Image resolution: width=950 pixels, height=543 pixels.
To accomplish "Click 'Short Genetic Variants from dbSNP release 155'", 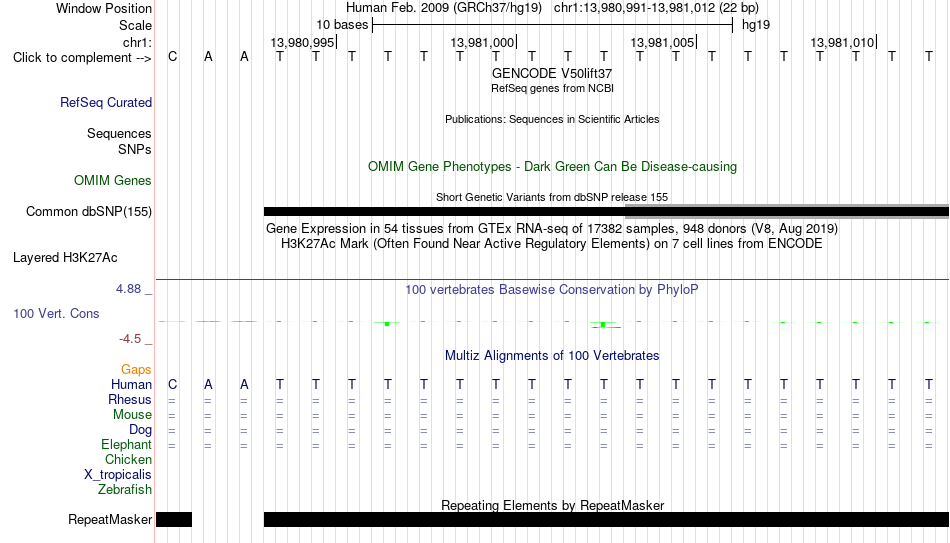I will click(x=552, y=197).
